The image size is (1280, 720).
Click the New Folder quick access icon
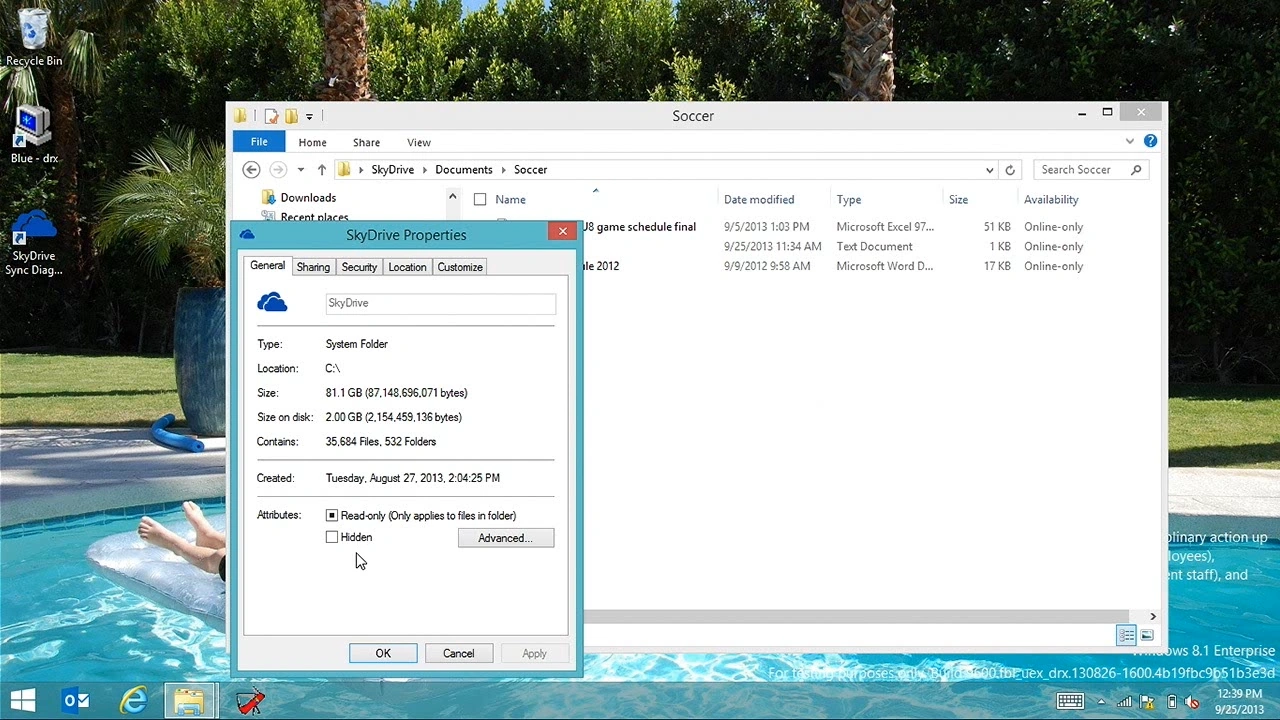(x=291, y=116)
